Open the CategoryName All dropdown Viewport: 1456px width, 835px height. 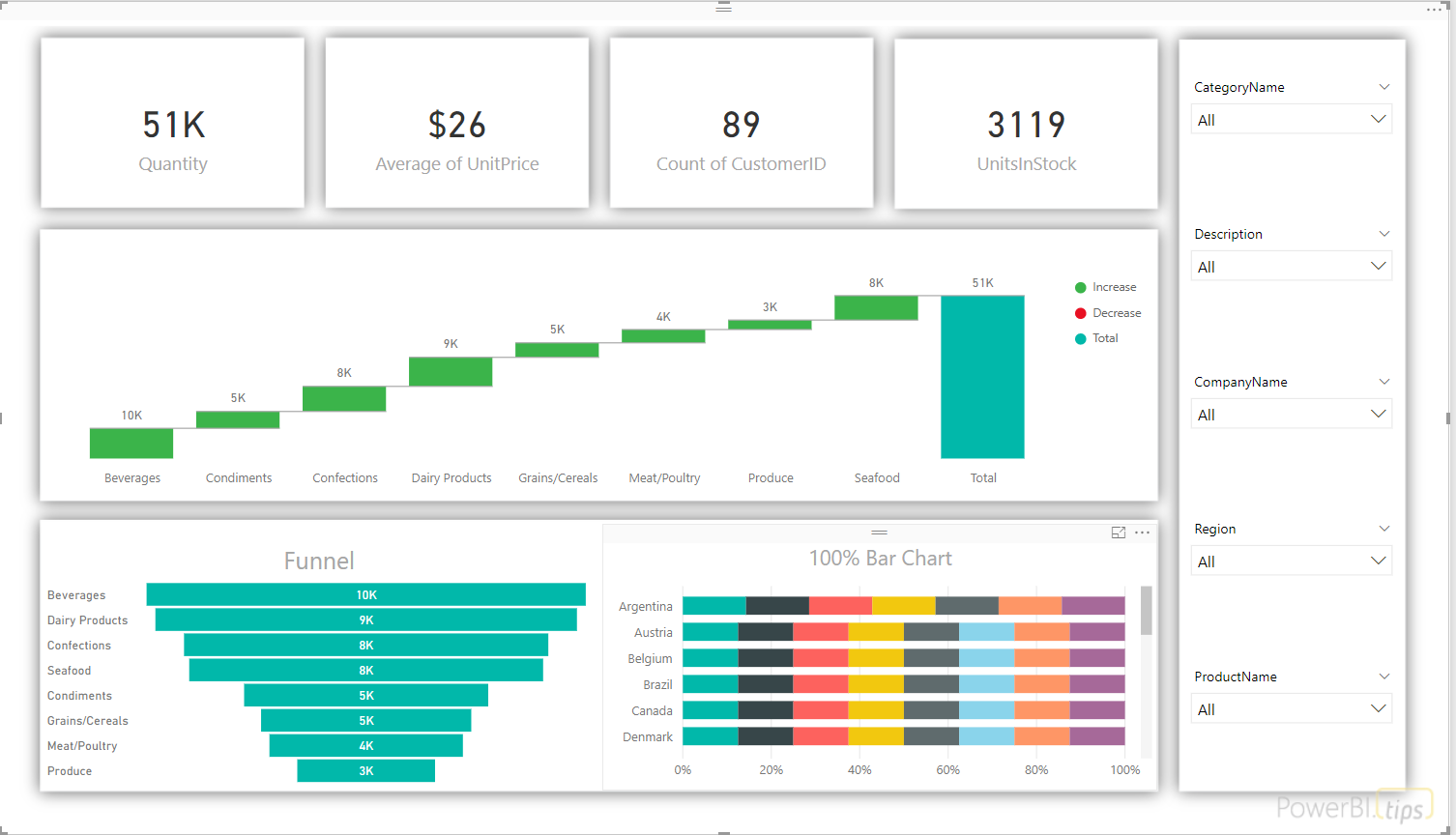point(1292,119)
